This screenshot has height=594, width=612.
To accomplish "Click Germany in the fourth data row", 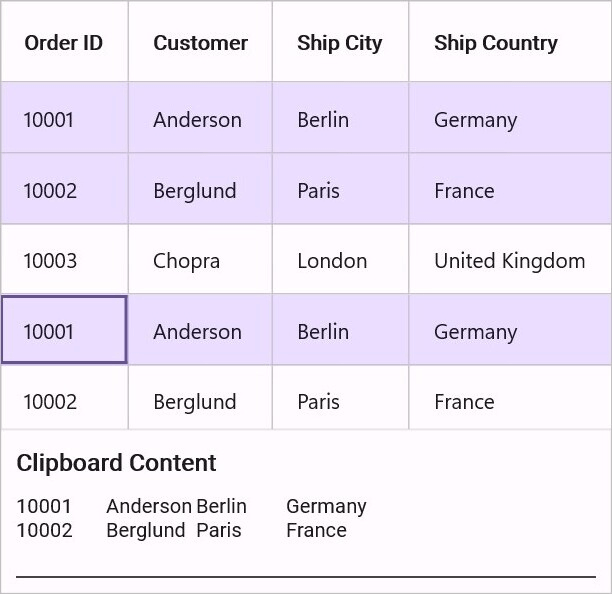I will pos(510,330).
